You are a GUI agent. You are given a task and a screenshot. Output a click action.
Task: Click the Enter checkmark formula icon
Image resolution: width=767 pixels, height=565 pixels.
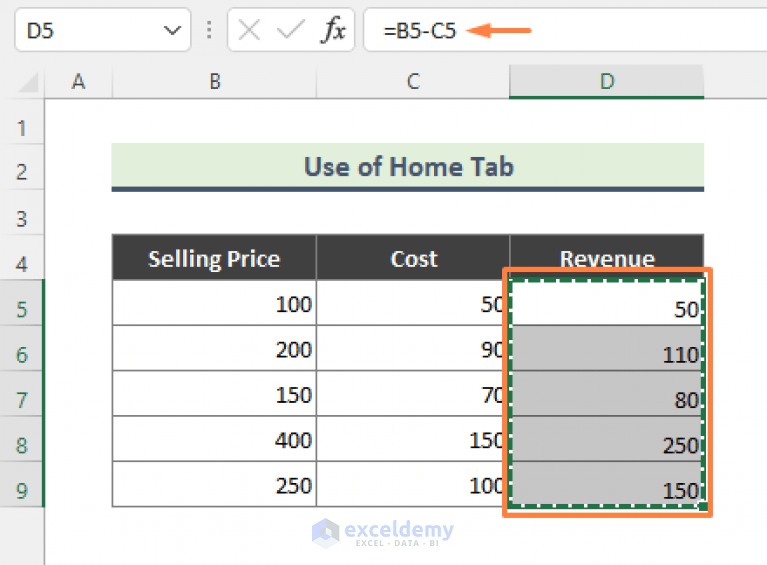point(291,30)
